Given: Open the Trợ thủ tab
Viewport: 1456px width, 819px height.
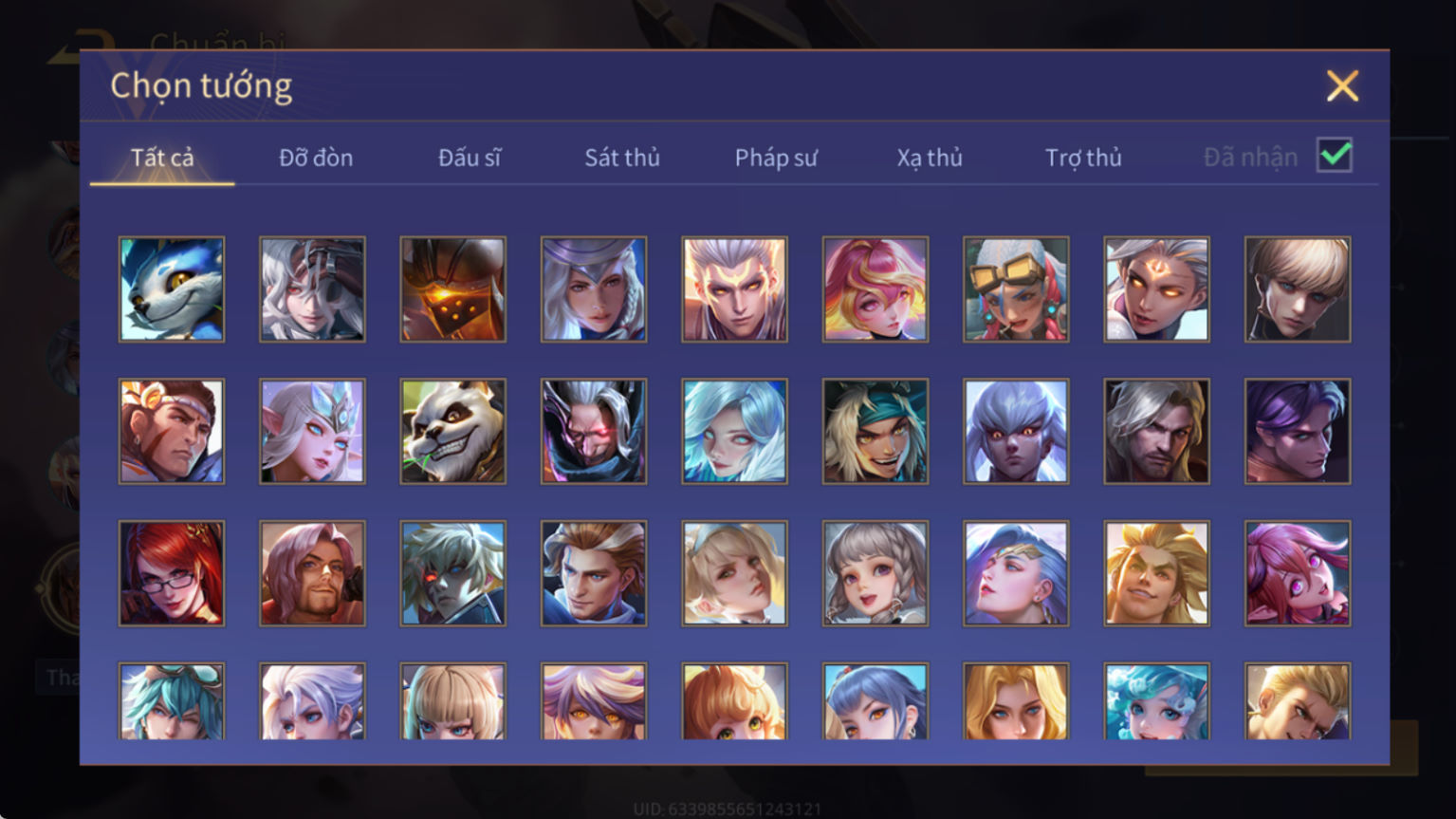Looking at the screenshot, I should point(1083,158).
